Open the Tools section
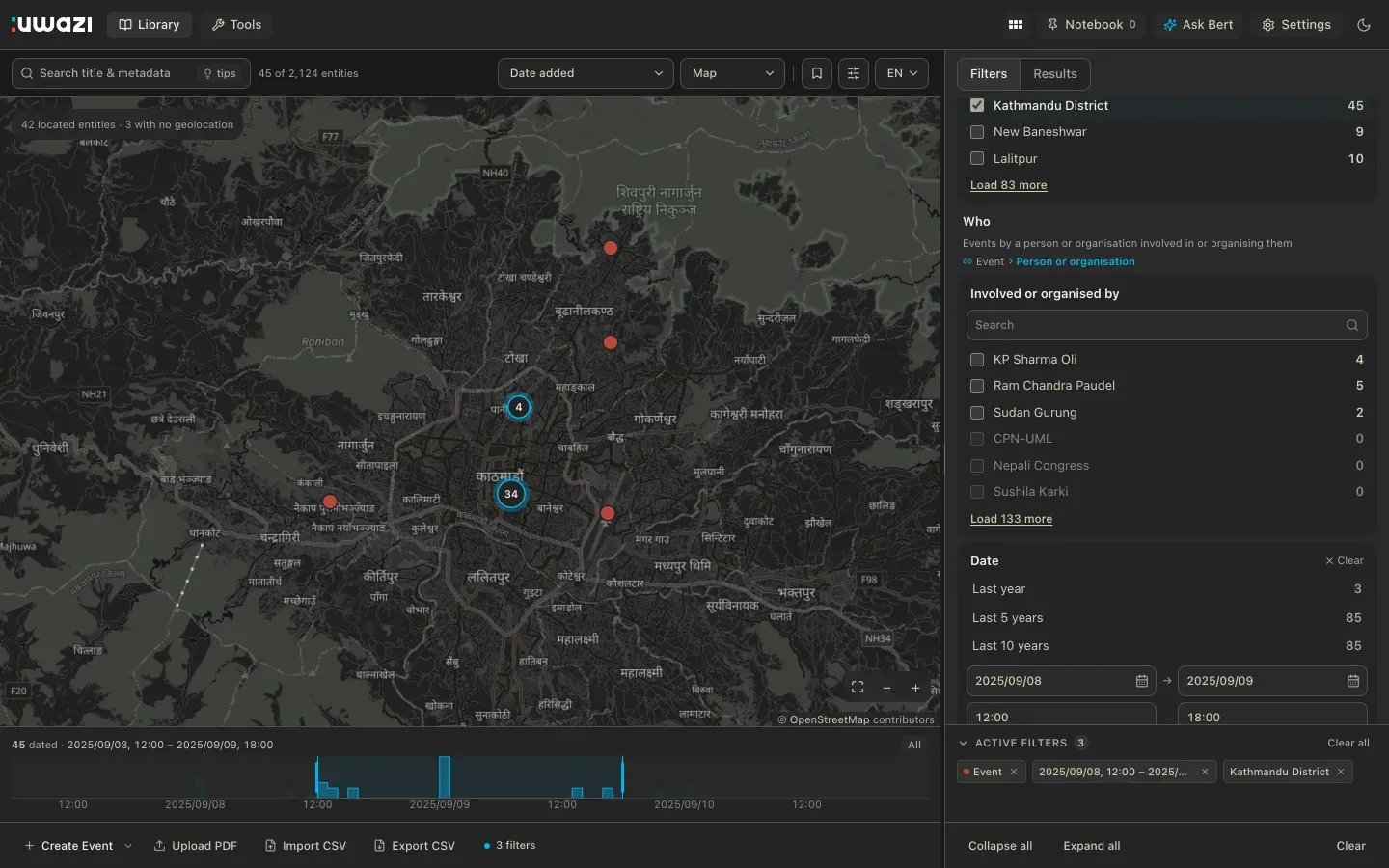1389x868 pixels. (x=236, y=25)
